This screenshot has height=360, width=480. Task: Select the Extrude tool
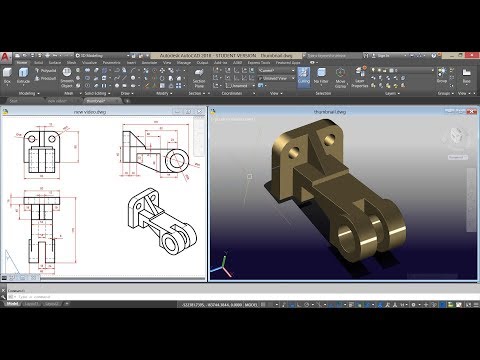point(23,75)
